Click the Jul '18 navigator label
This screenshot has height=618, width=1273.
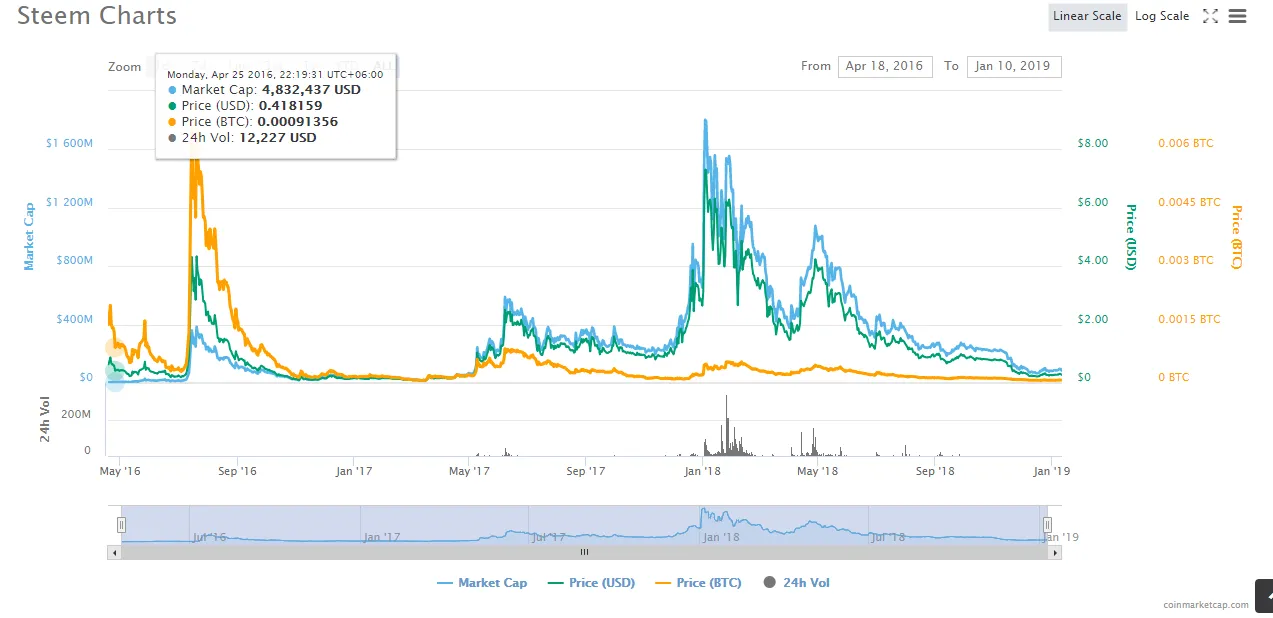888,537
